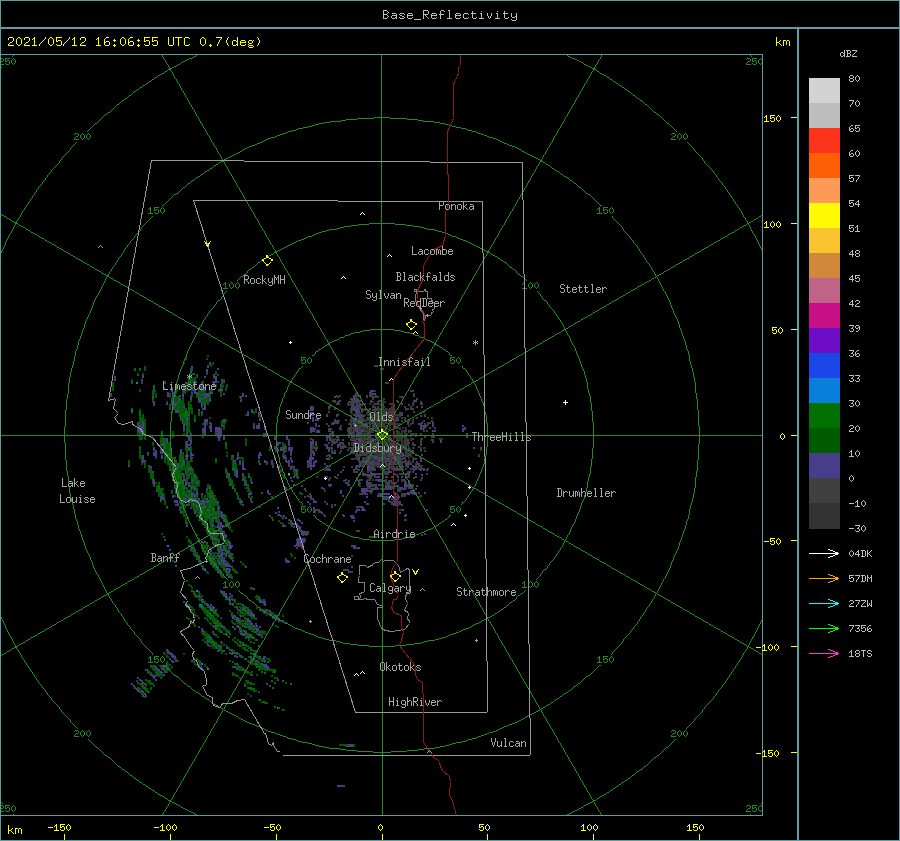The image size is (900, 841).
Task: Click the Innisfail label
Action: [x=404, y=362]
